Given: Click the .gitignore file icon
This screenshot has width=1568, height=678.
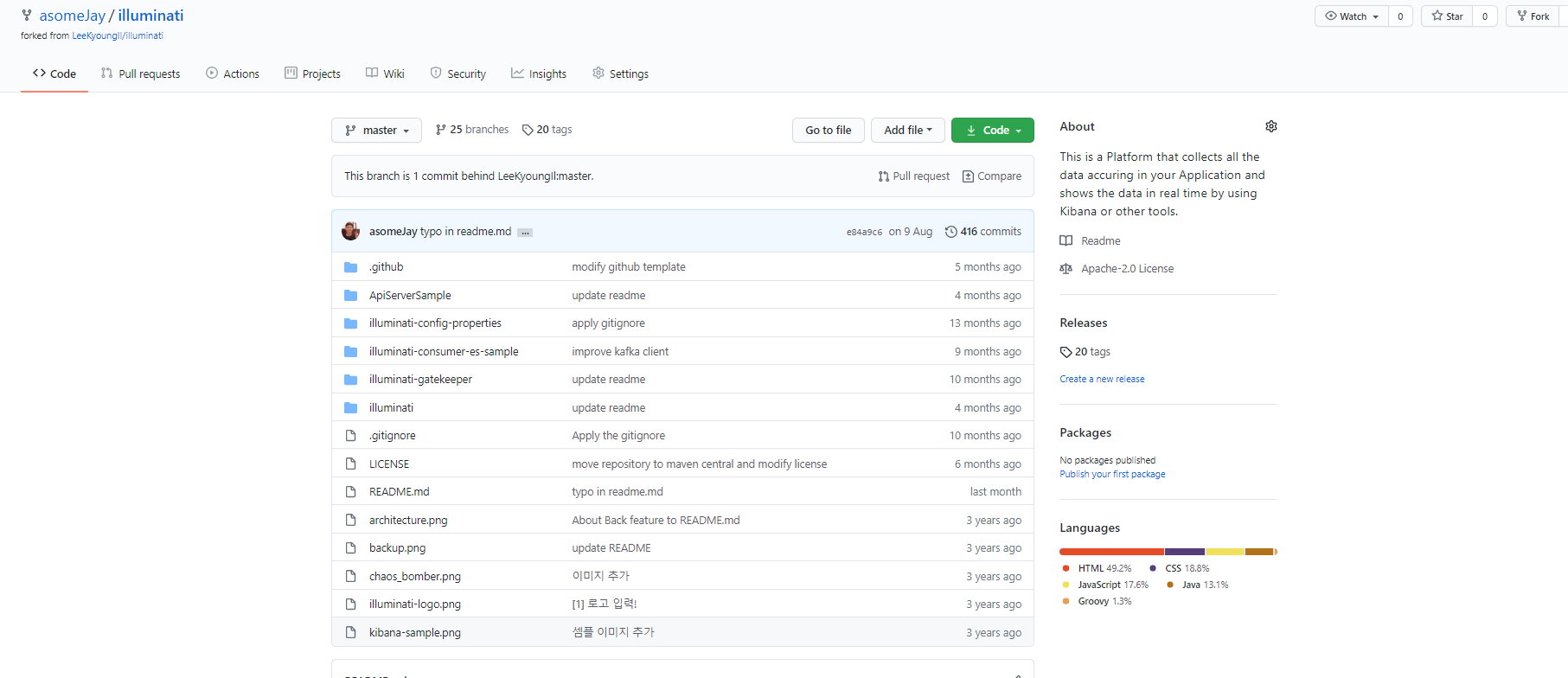Looking at the screenshot, I should [x=350, y=436].
